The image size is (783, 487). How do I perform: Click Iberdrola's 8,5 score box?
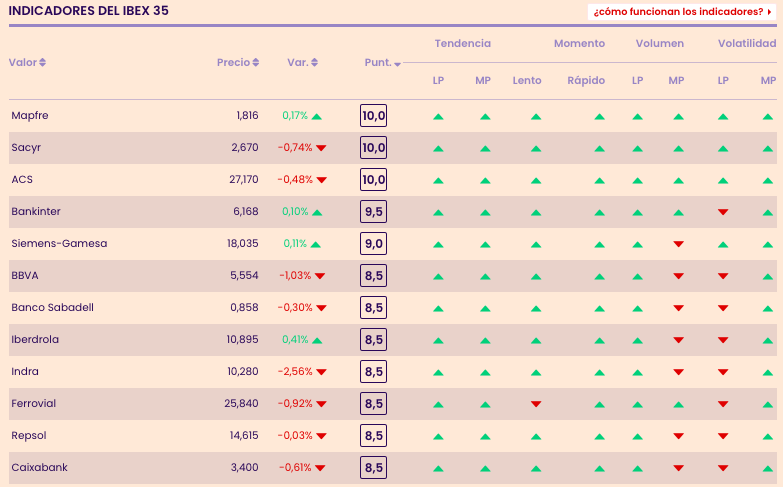tap(373, 340)
